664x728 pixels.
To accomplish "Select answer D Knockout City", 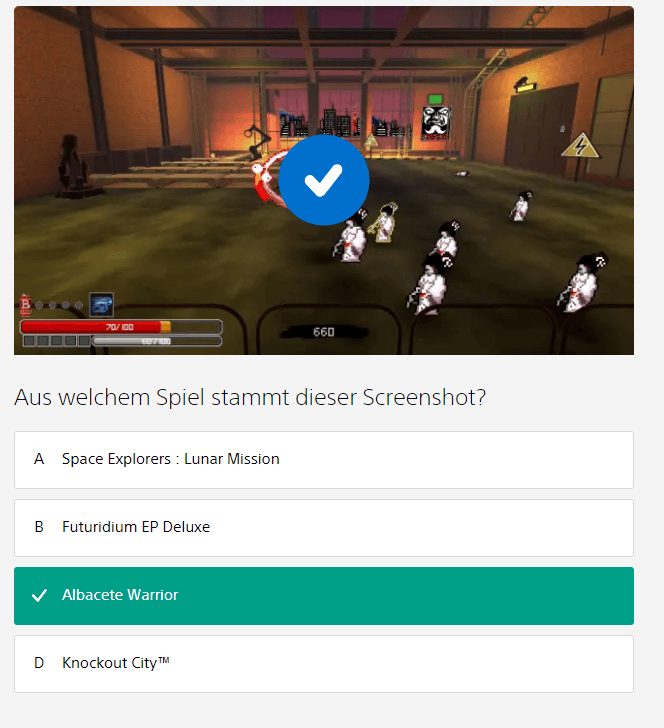I will click(x=324, y=664).
